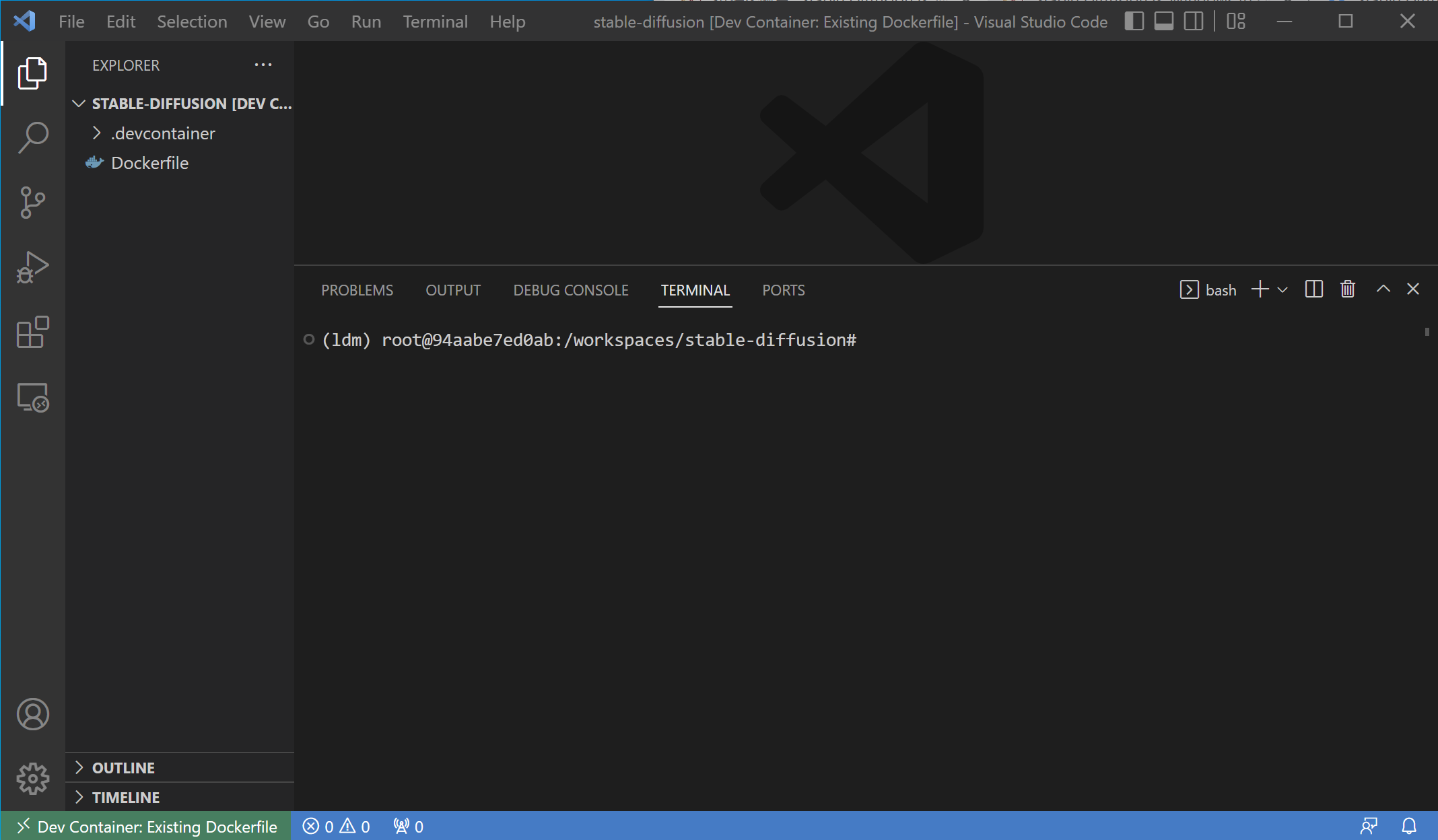Viewport: 1438px width, 840px height.
Task: Kill terminal with the trash icon
Action: tap(1347, 289)
